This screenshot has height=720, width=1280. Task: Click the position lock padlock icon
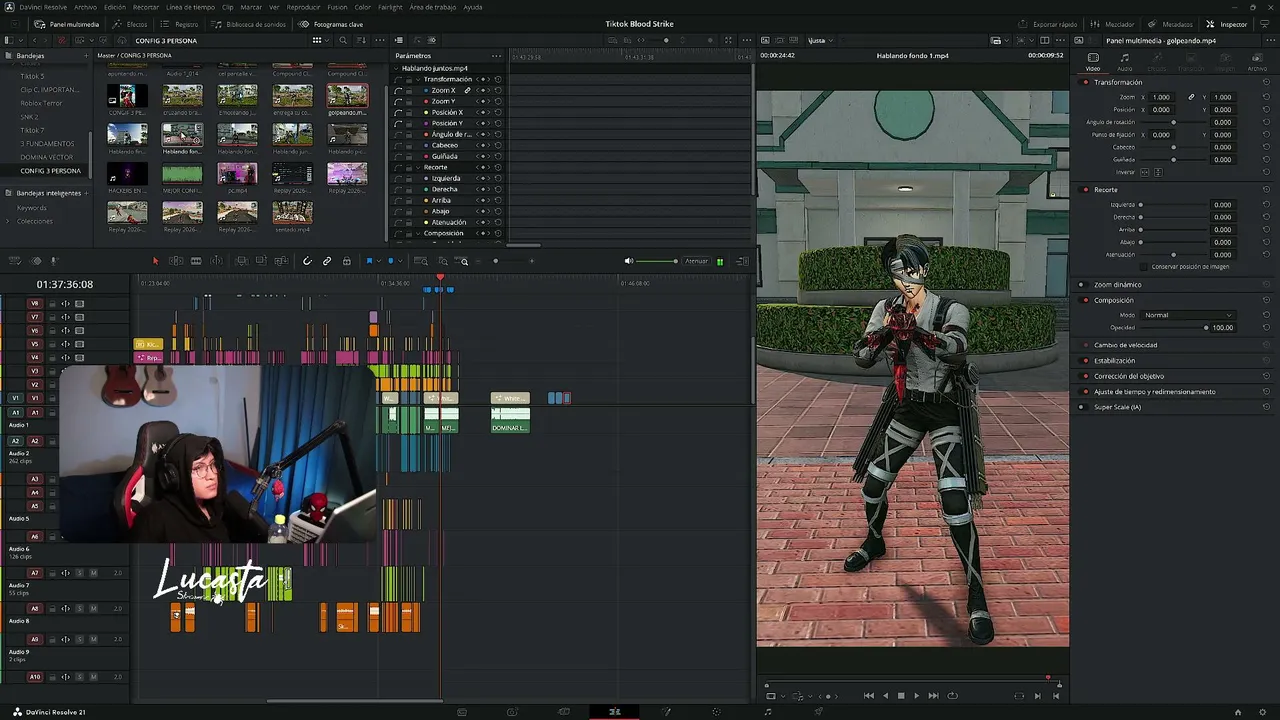coord(347,261)
